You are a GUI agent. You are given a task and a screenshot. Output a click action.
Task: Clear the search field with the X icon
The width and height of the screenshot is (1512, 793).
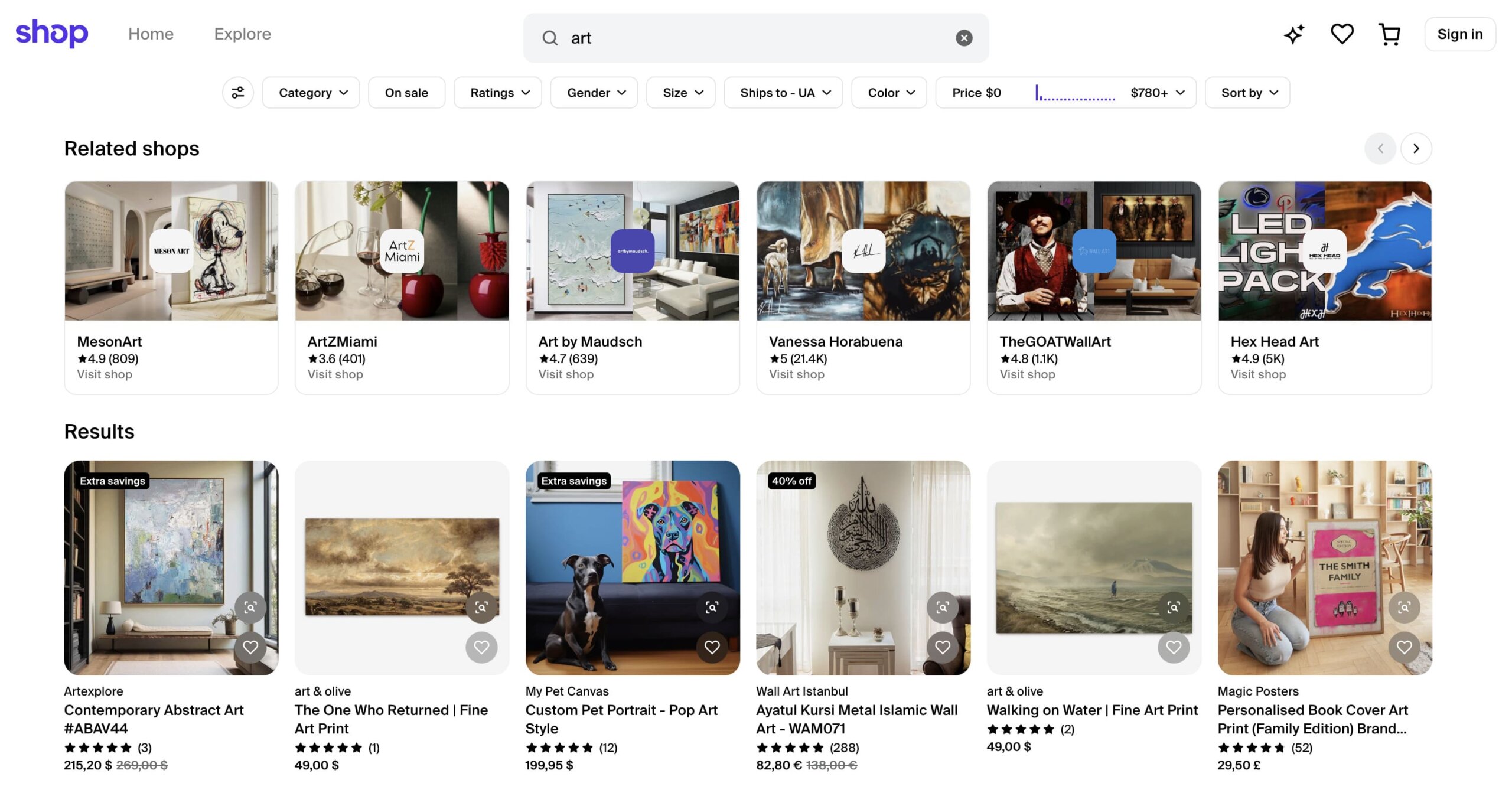click(x=964, y=38)
